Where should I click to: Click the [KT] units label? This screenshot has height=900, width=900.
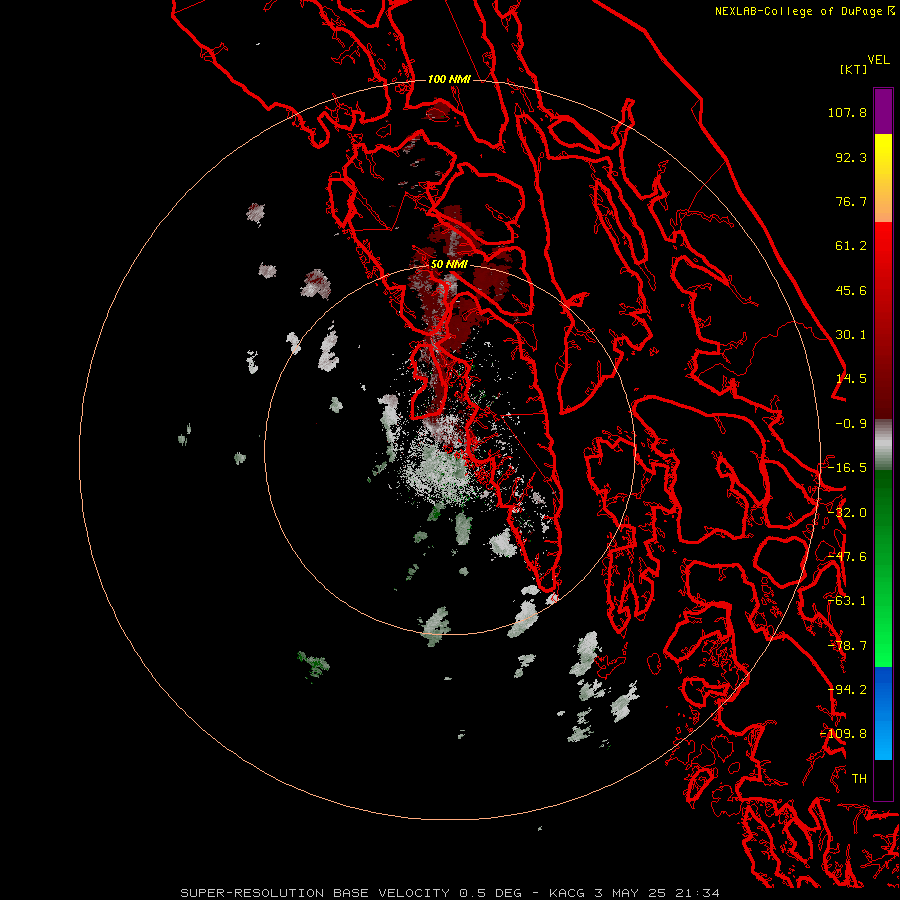[x=853, y=69]
